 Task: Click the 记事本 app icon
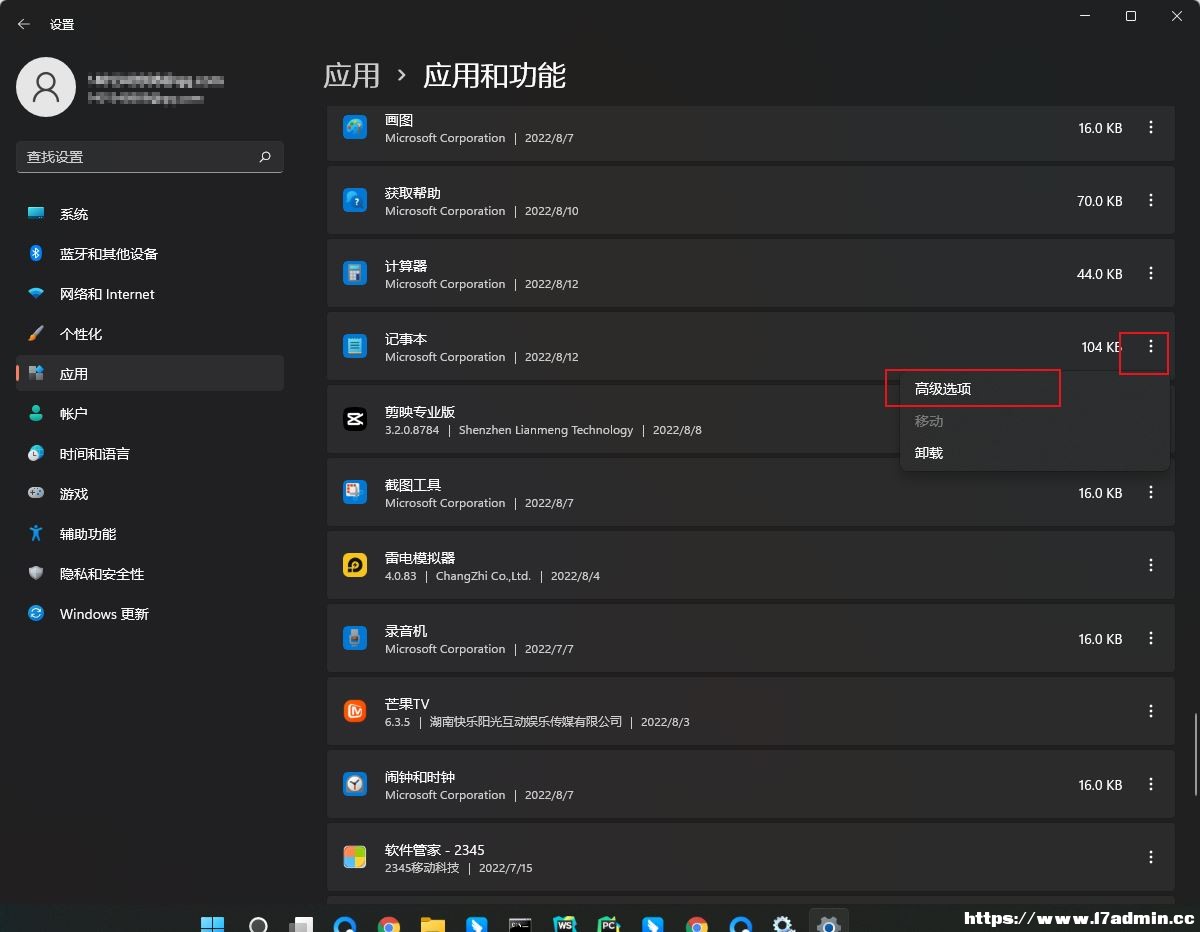point(355,347)
